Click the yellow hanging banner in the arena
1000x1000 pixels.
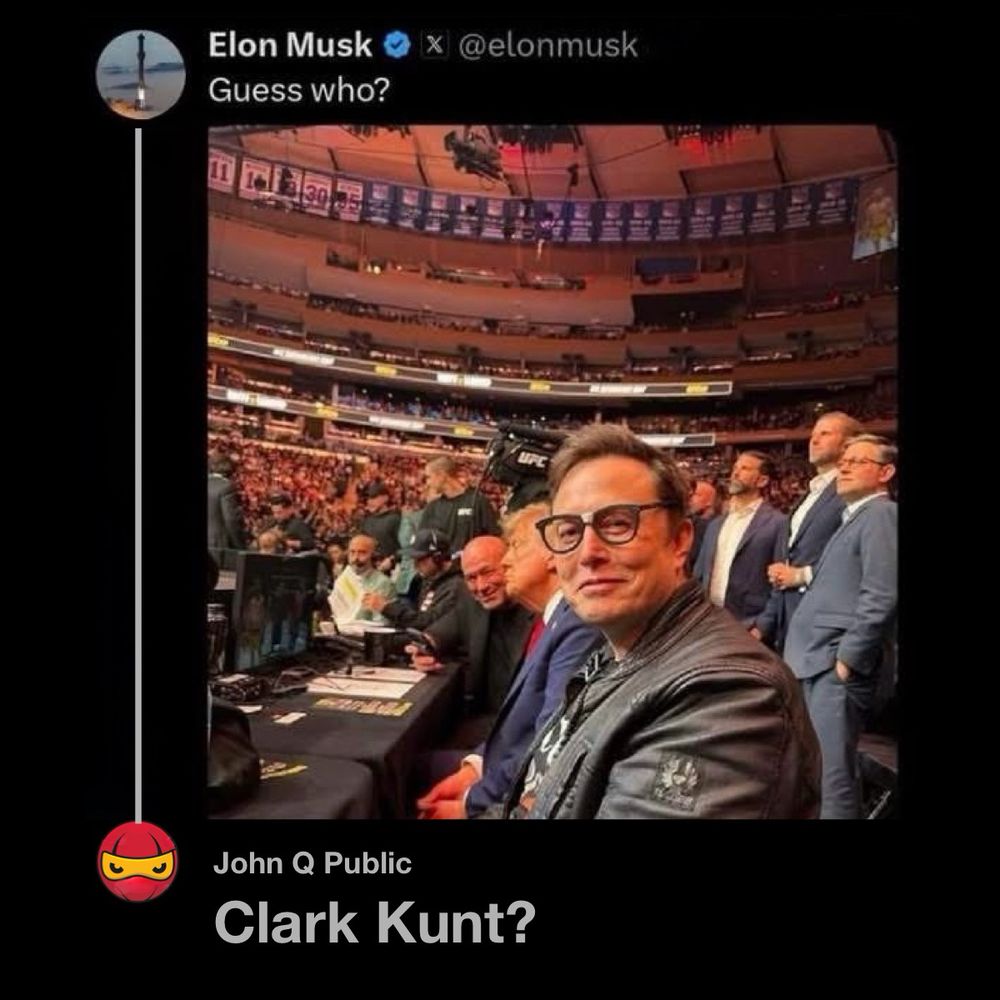point(874,215)
